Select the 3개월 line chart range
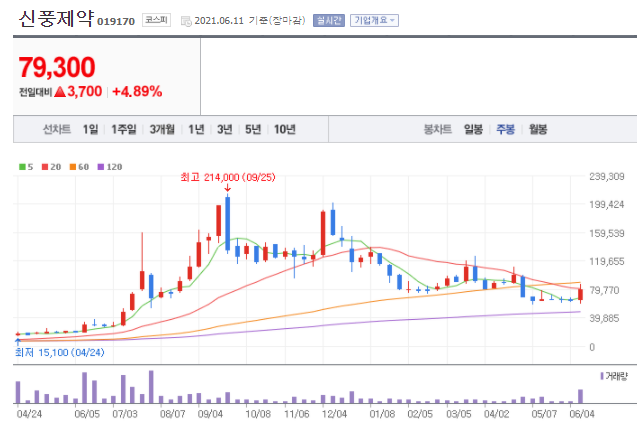The width and height of the screenshot is (637, 433). (x=162, y=129)
